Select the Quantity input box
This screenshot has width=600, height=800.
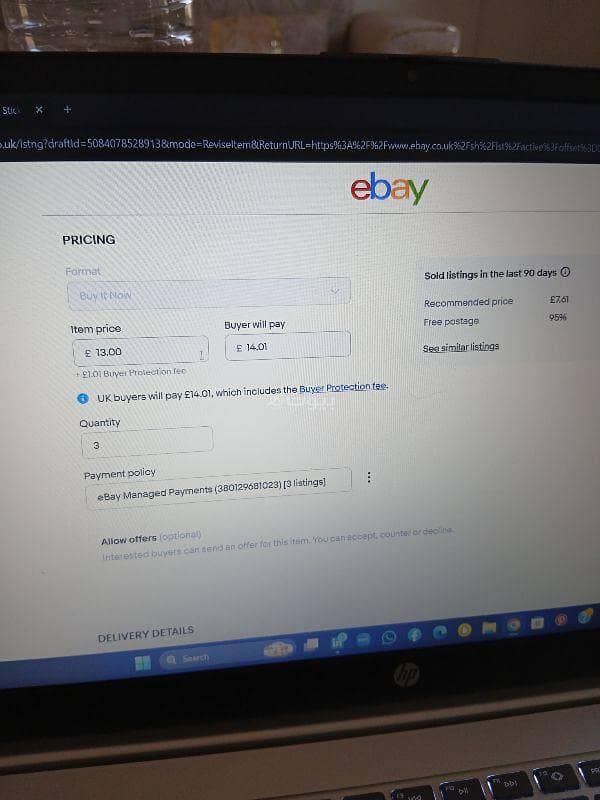147,442
